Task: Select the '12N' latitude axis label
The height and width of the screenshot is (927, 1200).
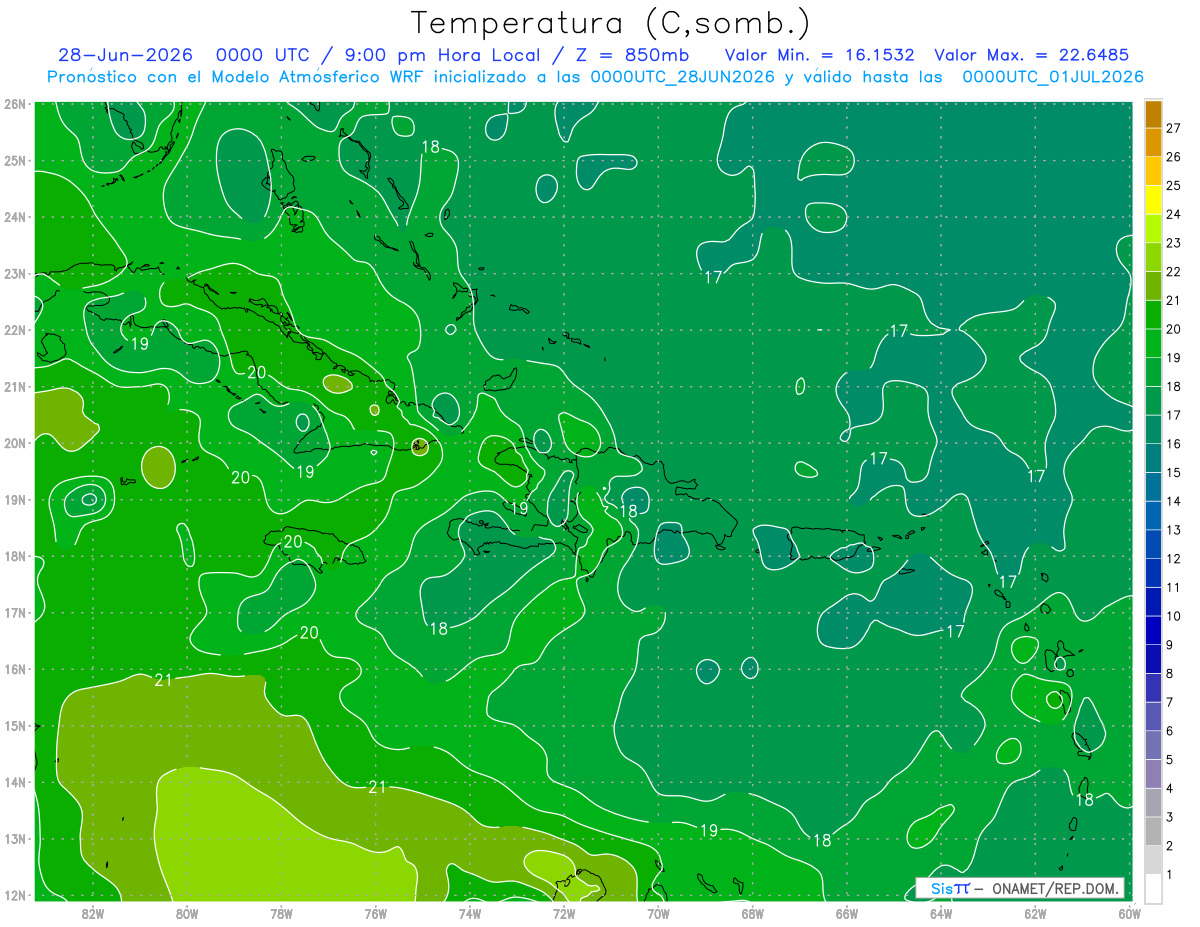Action: click(14, 895)
